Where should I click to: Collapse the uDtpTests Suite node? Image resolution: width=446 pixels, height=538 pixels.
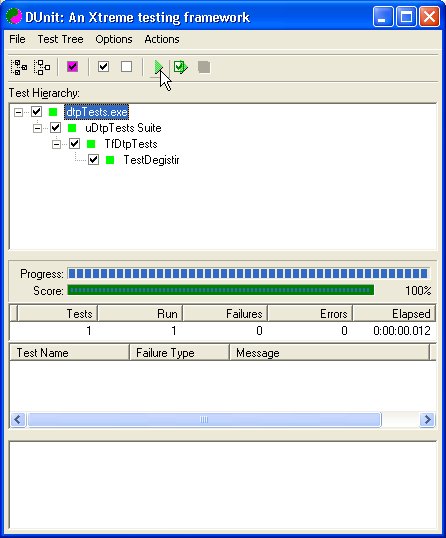[37, 128]
